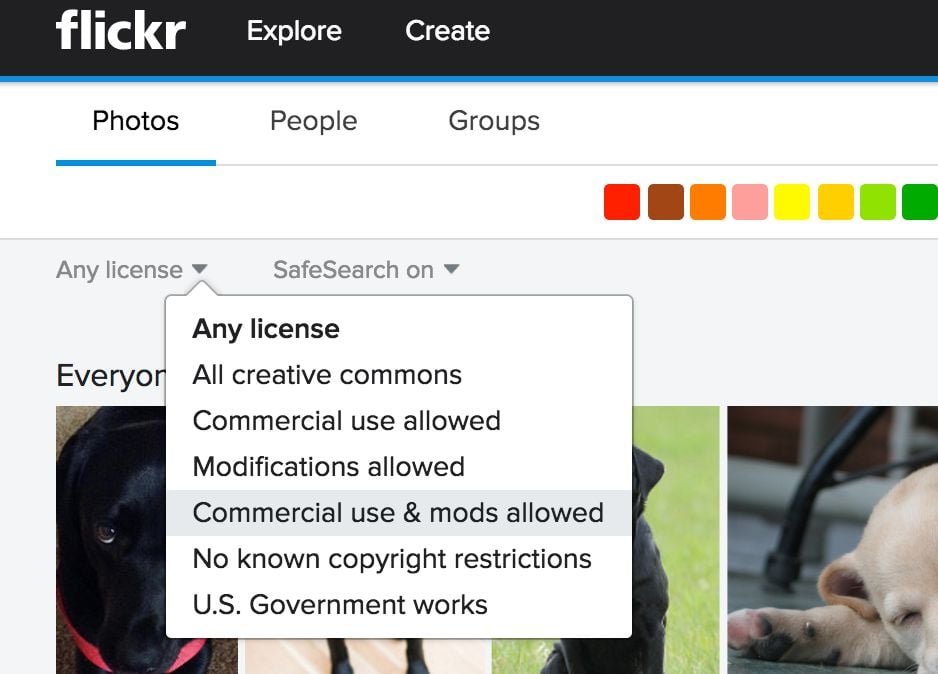Select the yellow color filter
The height and width of the screenshot is (674, 938).
coord(792,202)
